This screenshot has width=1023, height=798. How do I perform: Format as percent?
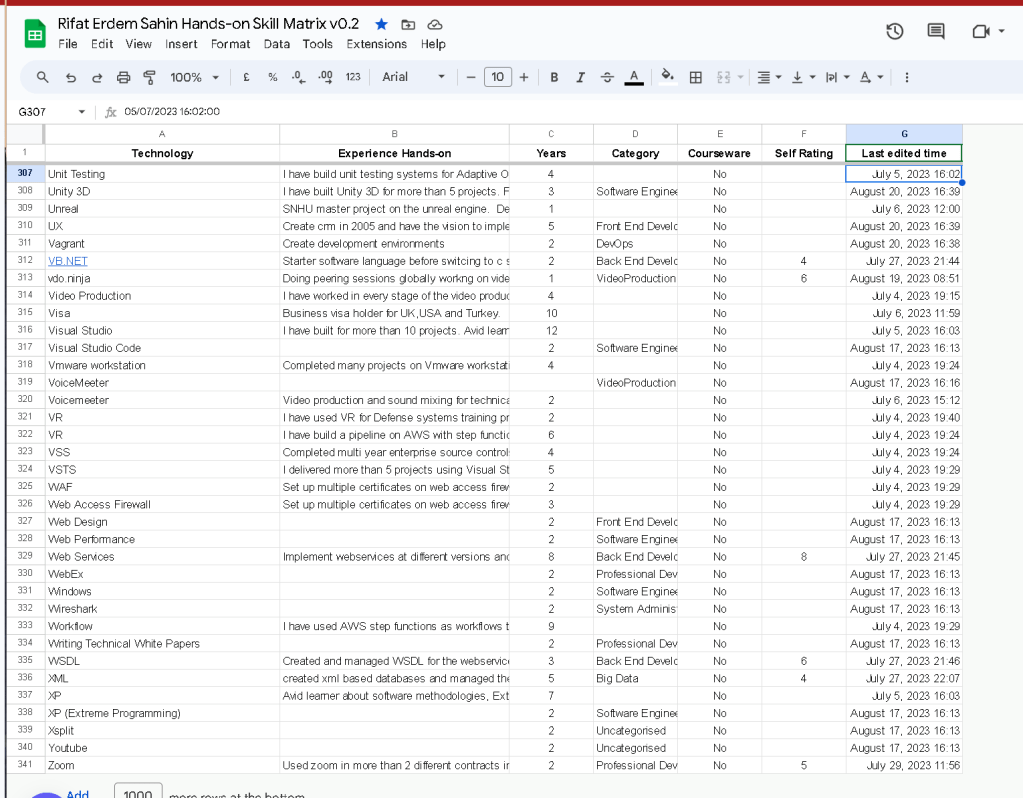coord(273,77)
